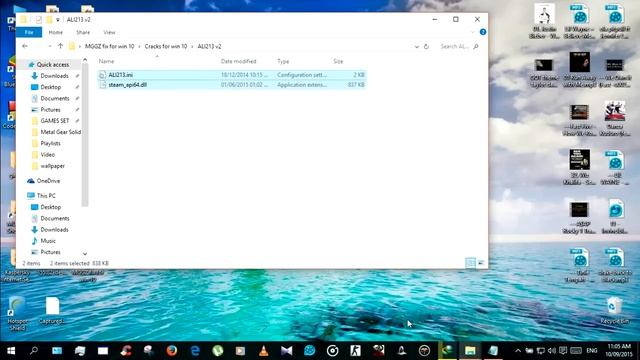Open network status icon in tray
Screen dimensions: 640x360
point(541,351)
